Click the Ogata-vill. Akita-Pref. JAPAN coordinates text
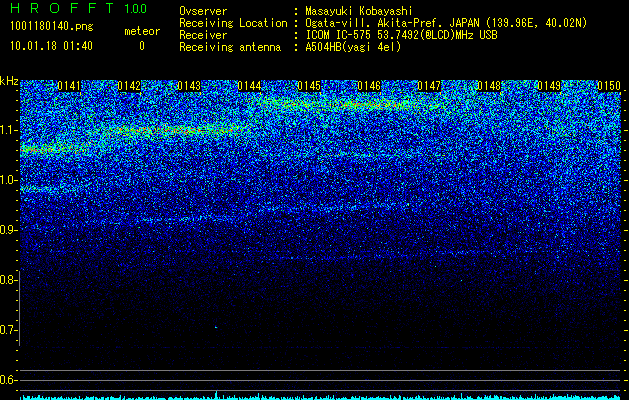Screen dimensions: 629x400 point(446,23)
